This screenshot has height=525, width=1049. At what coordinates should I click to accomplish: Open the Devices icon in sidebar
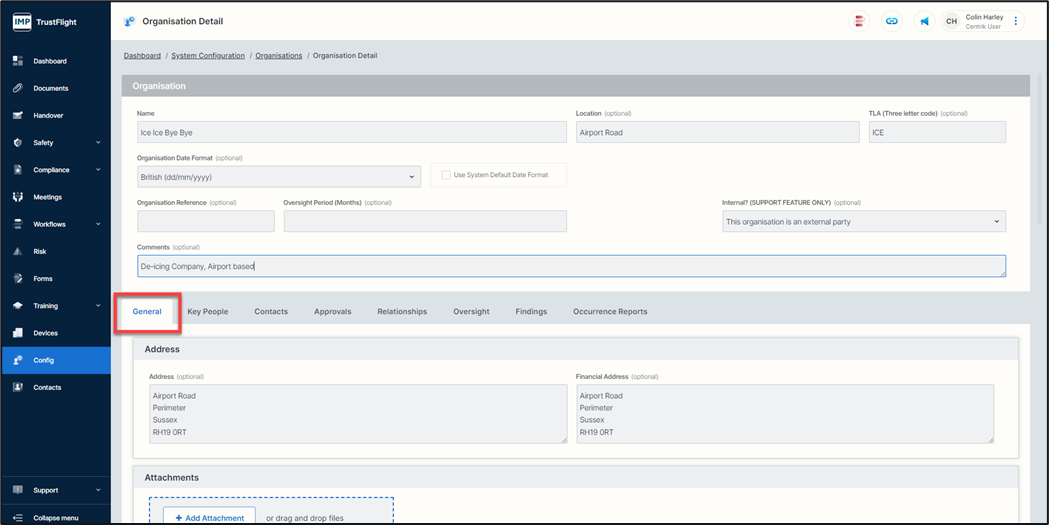(17, 333)
